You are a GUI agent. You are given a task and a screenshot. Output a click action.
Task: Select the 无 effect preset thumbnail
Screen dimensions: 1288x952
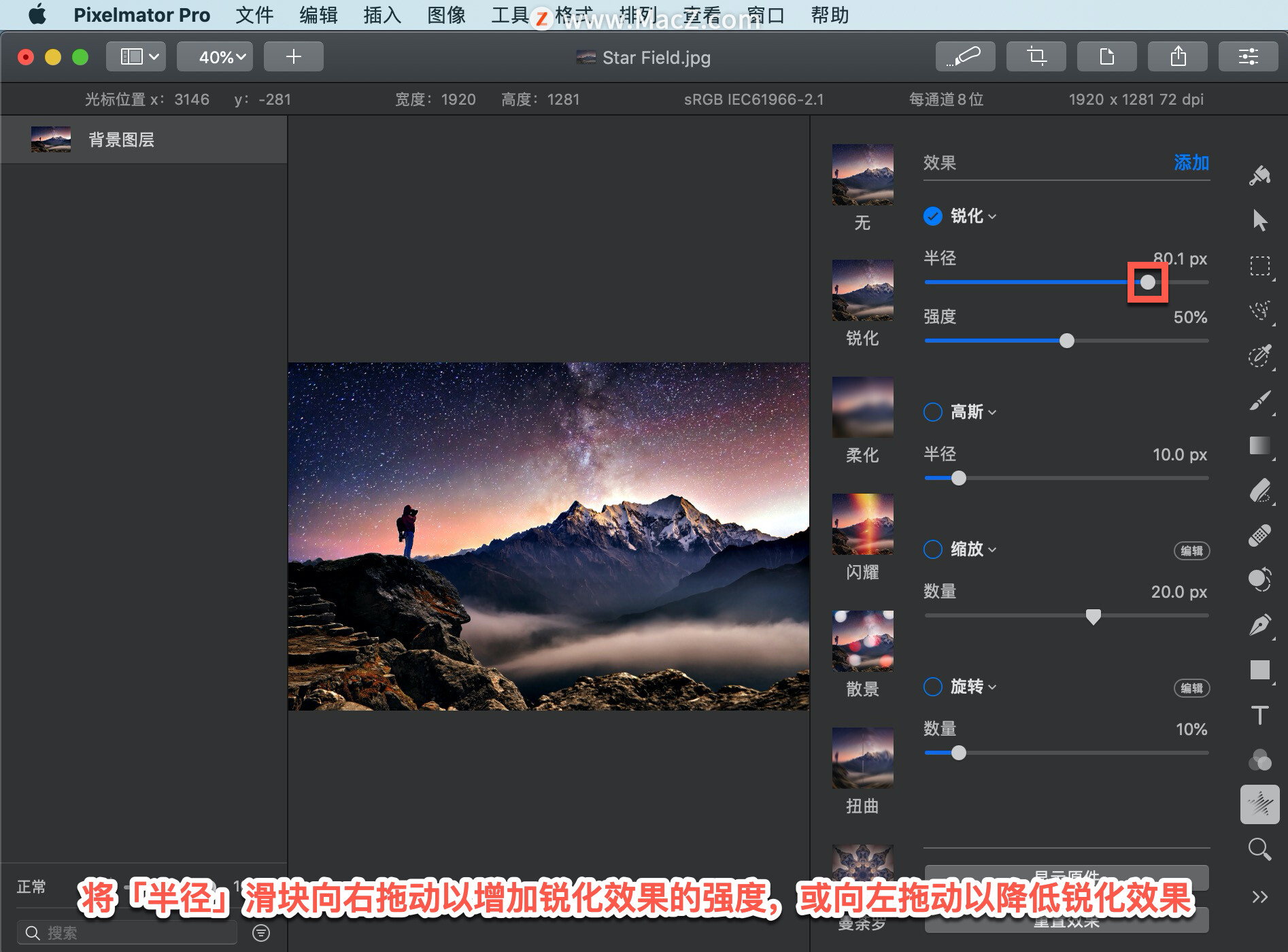point(862,175)
